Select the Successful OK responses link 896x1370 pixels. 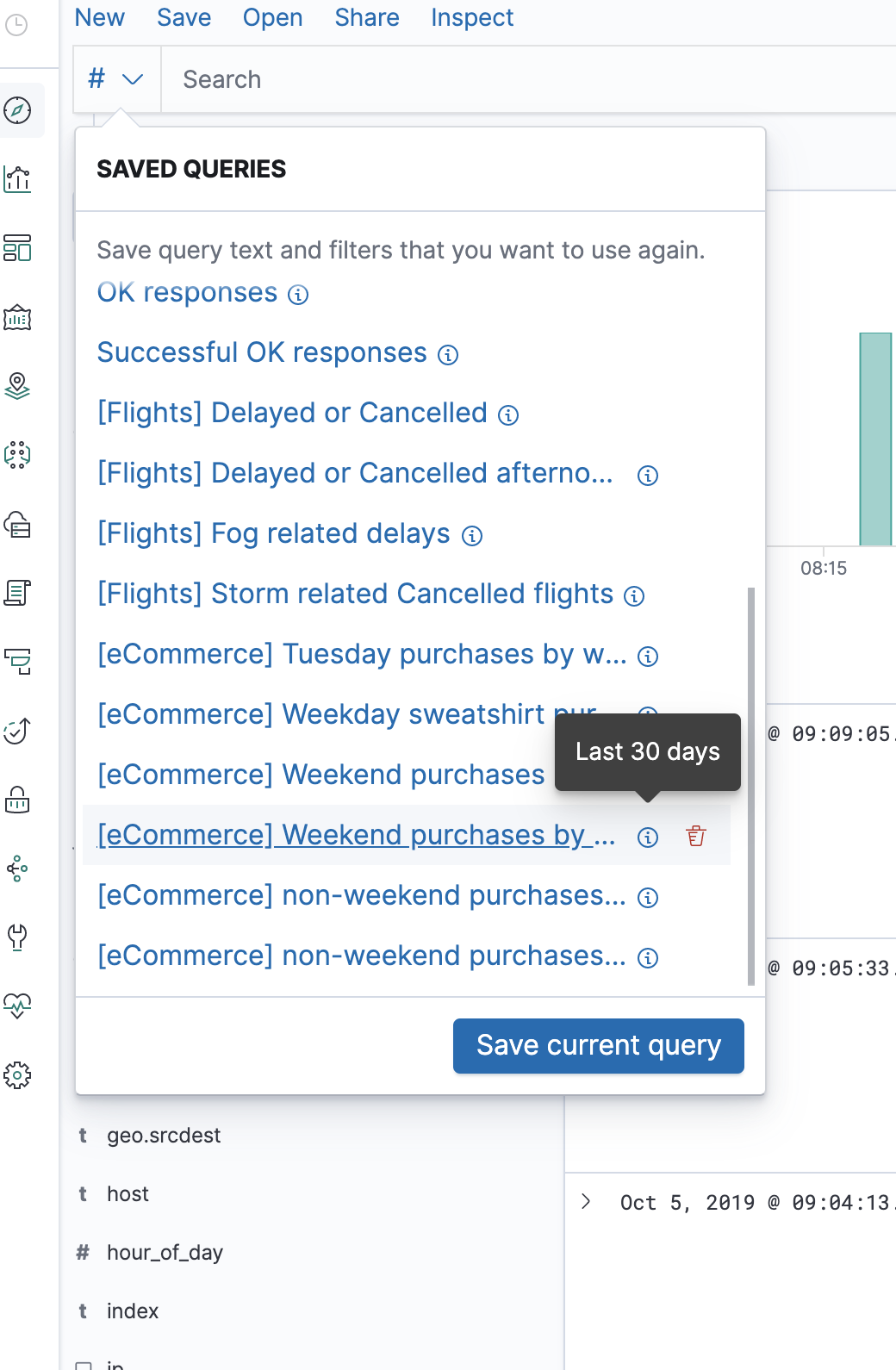click(x=262, y=352)
